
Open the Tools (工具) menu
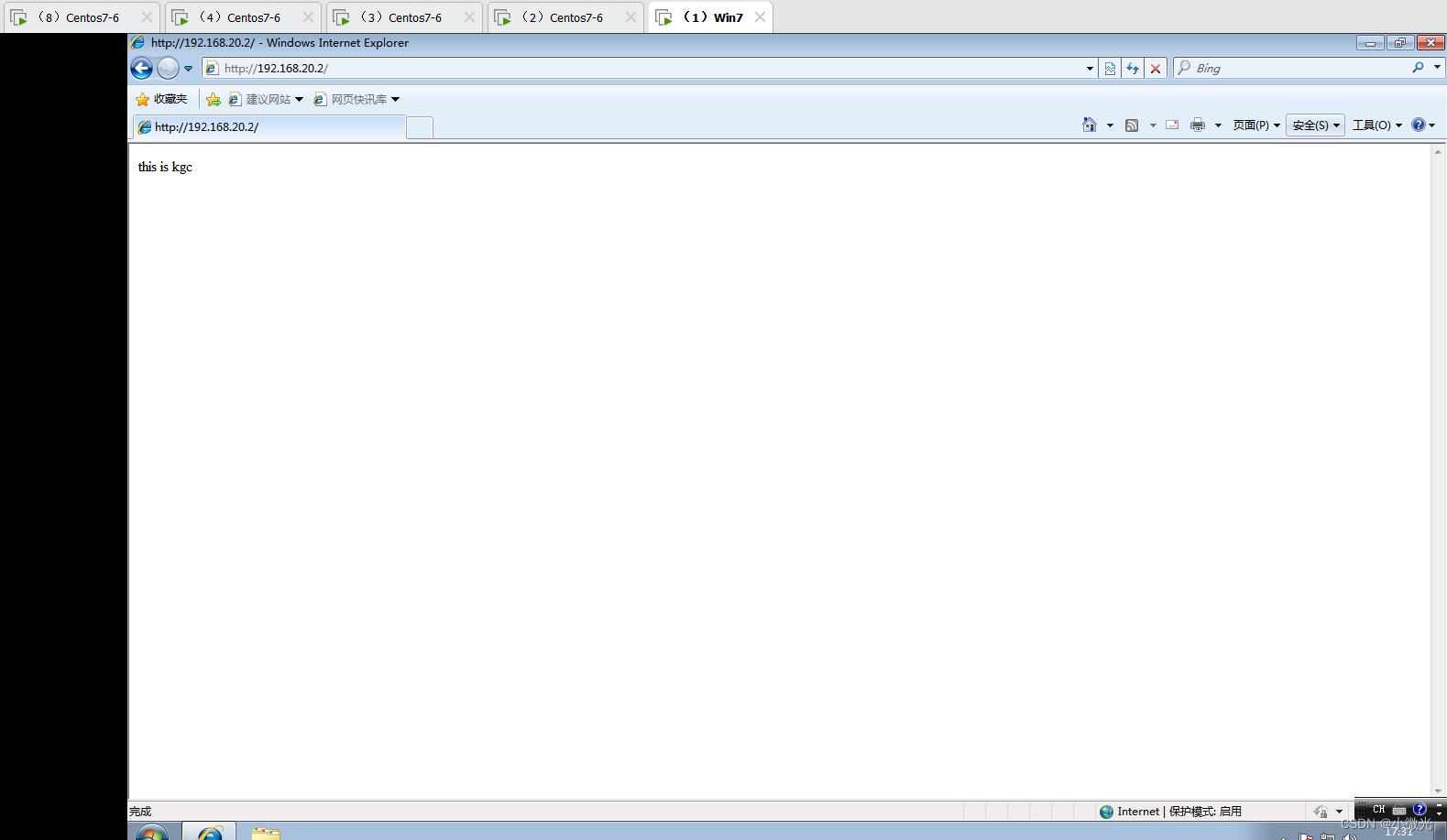pyautogui.click(x=1377, y=125)
